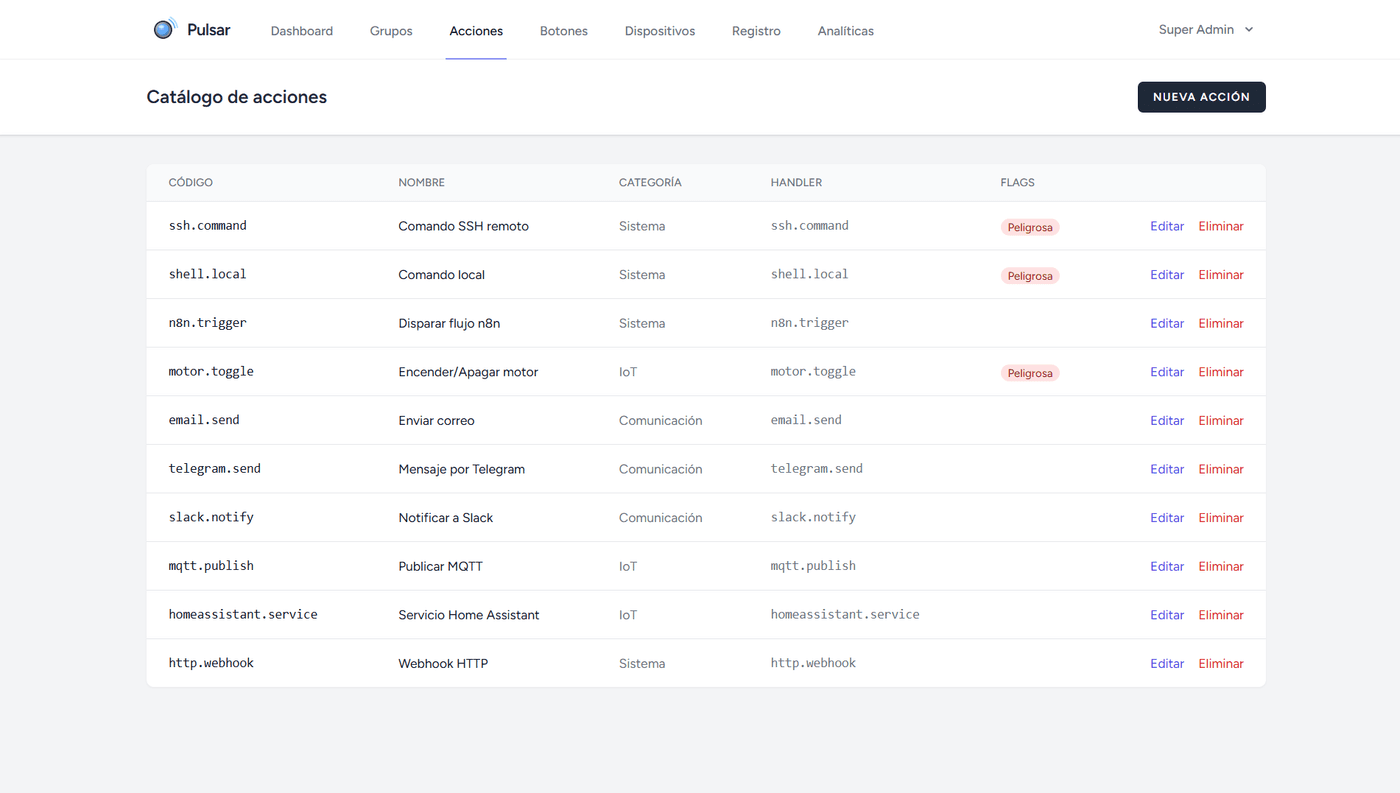The width and height of the screenshot is (1400, 793).
Task: Delete the shell.local action
Action: coord(1221,275)
